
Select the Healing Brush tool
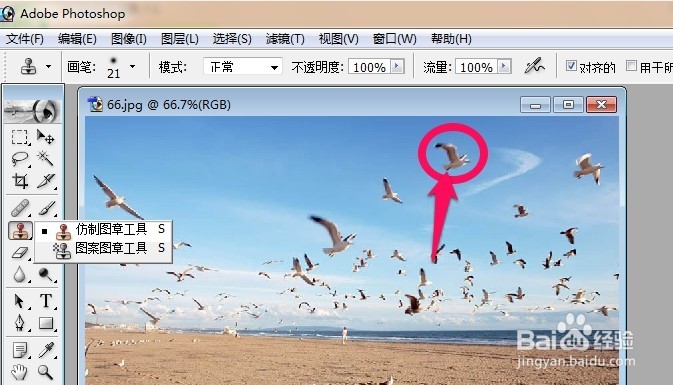19,209
